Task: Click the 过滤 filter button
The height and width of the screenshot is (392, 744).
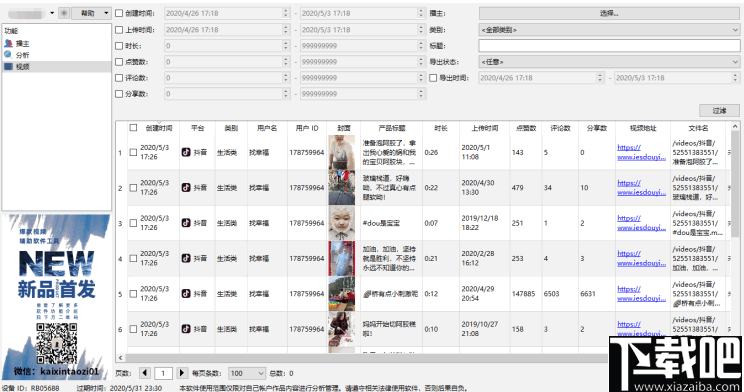Action: [x=719, y=110]
